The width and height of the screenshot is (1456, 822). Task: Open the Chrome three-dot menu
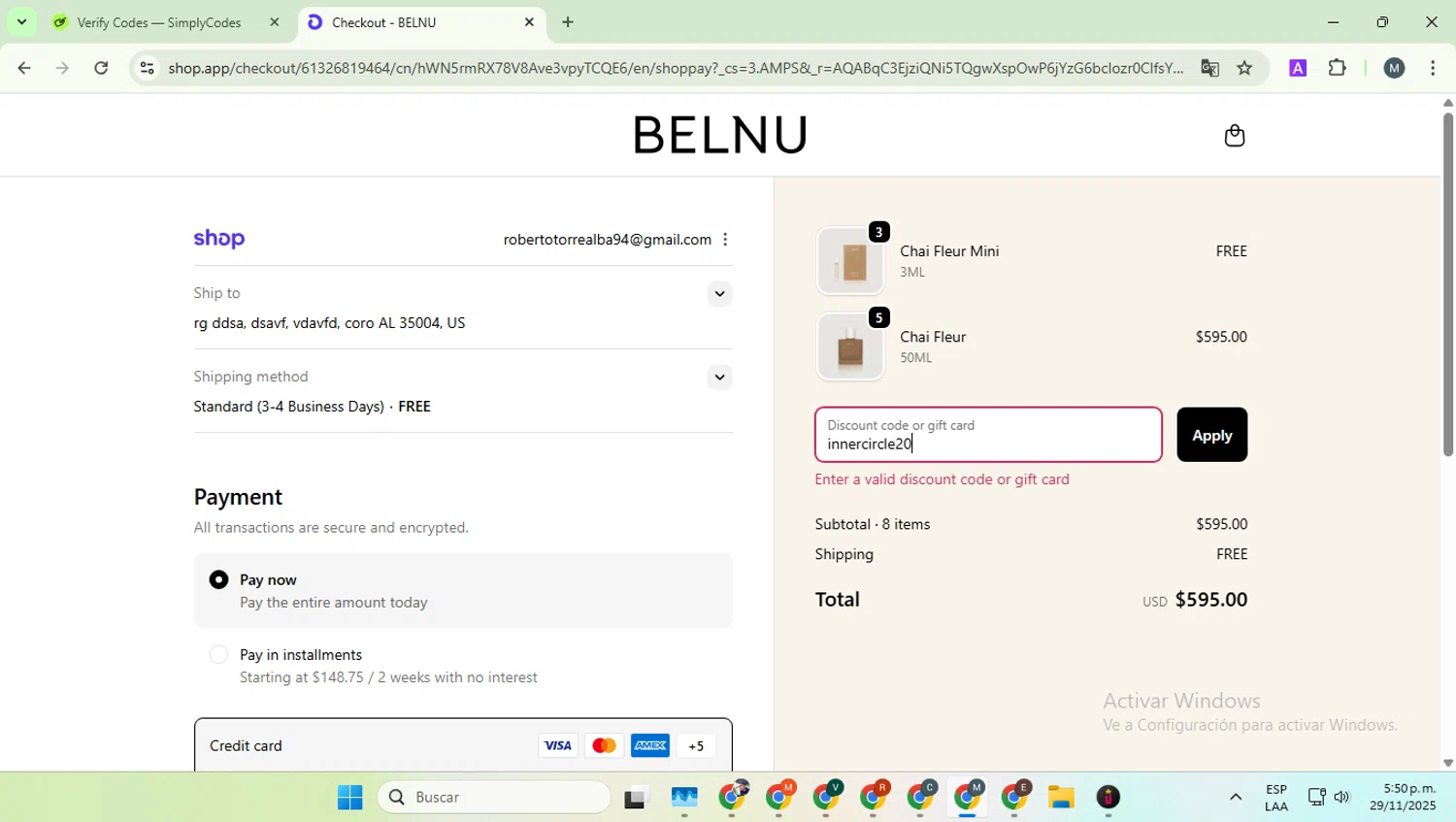[x=1434, y=68]
